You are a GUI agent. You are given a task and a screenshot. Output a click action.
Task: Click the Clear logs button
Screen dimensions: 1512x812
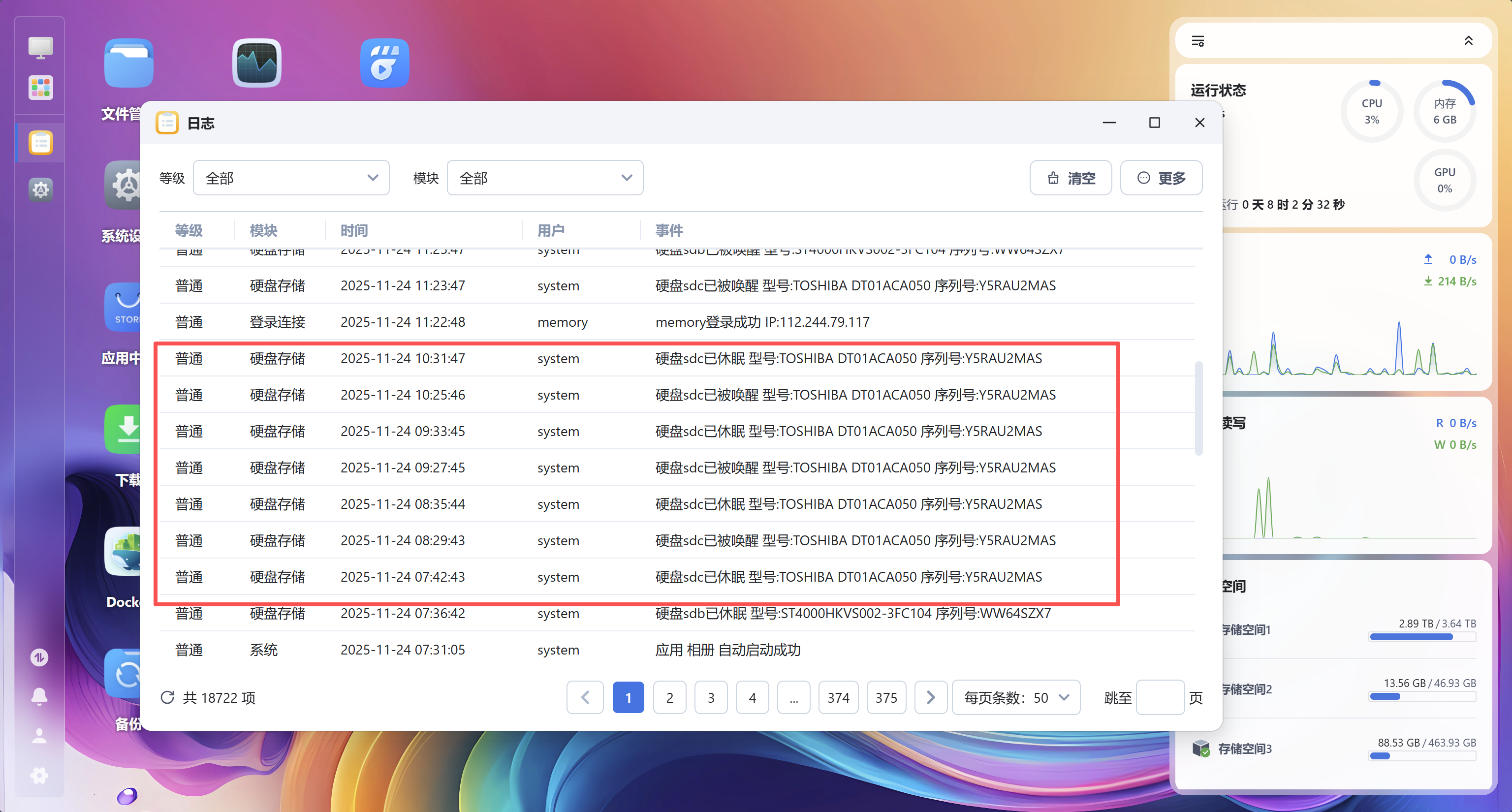[x=1071, y=178]
